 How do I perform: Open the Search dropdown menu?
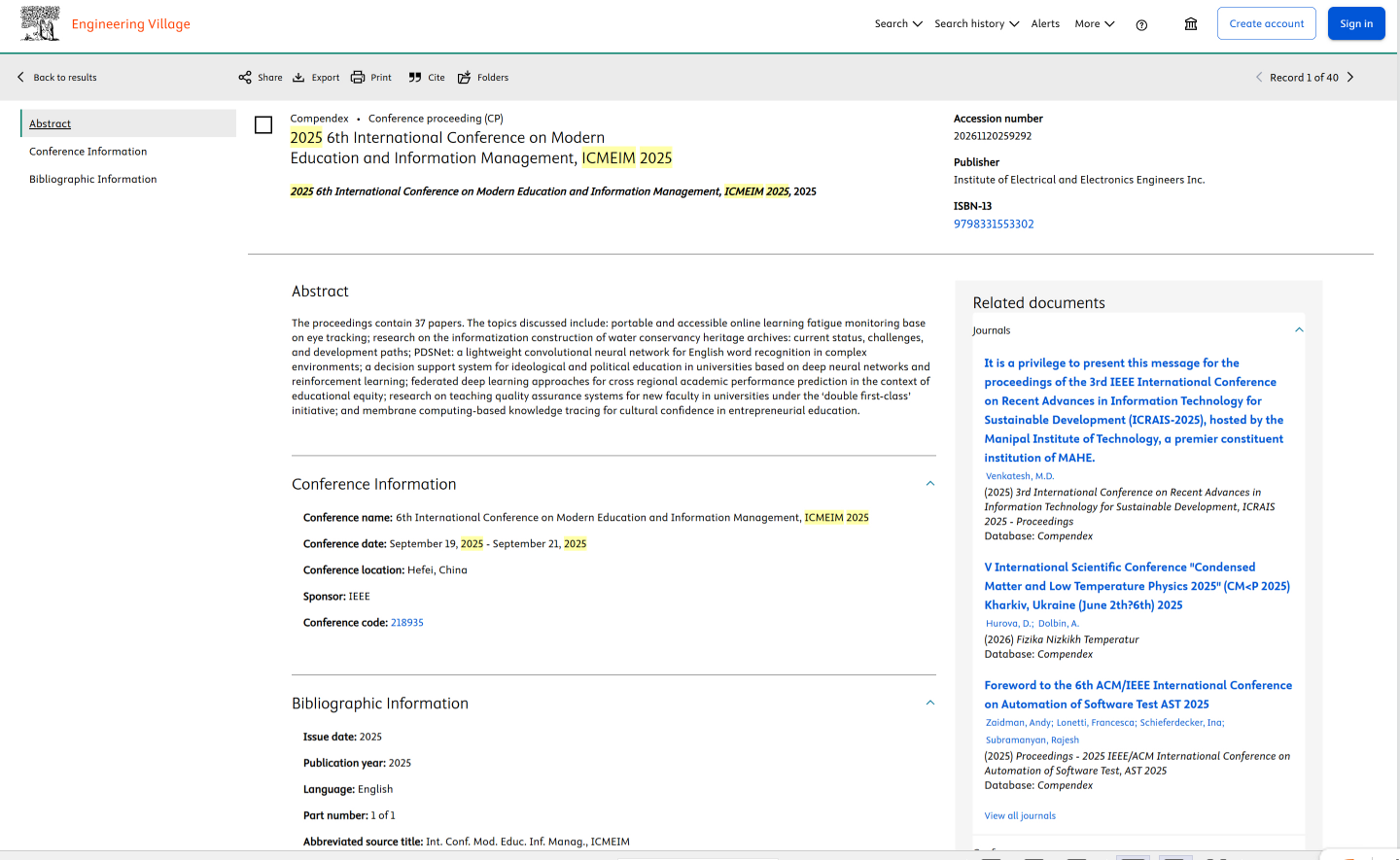tap(897, 24)
